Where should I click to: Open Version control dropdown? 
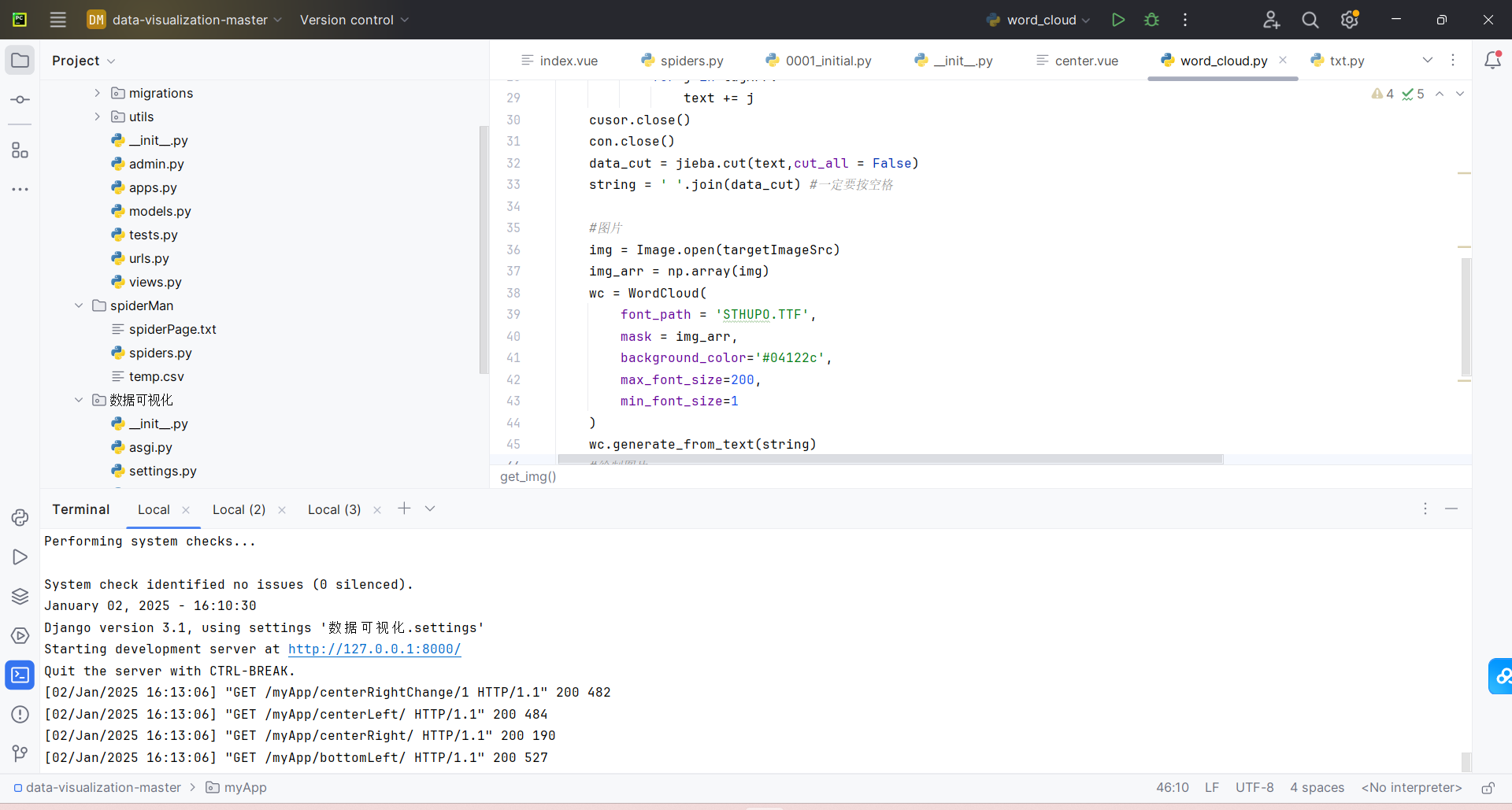(354, 20)
